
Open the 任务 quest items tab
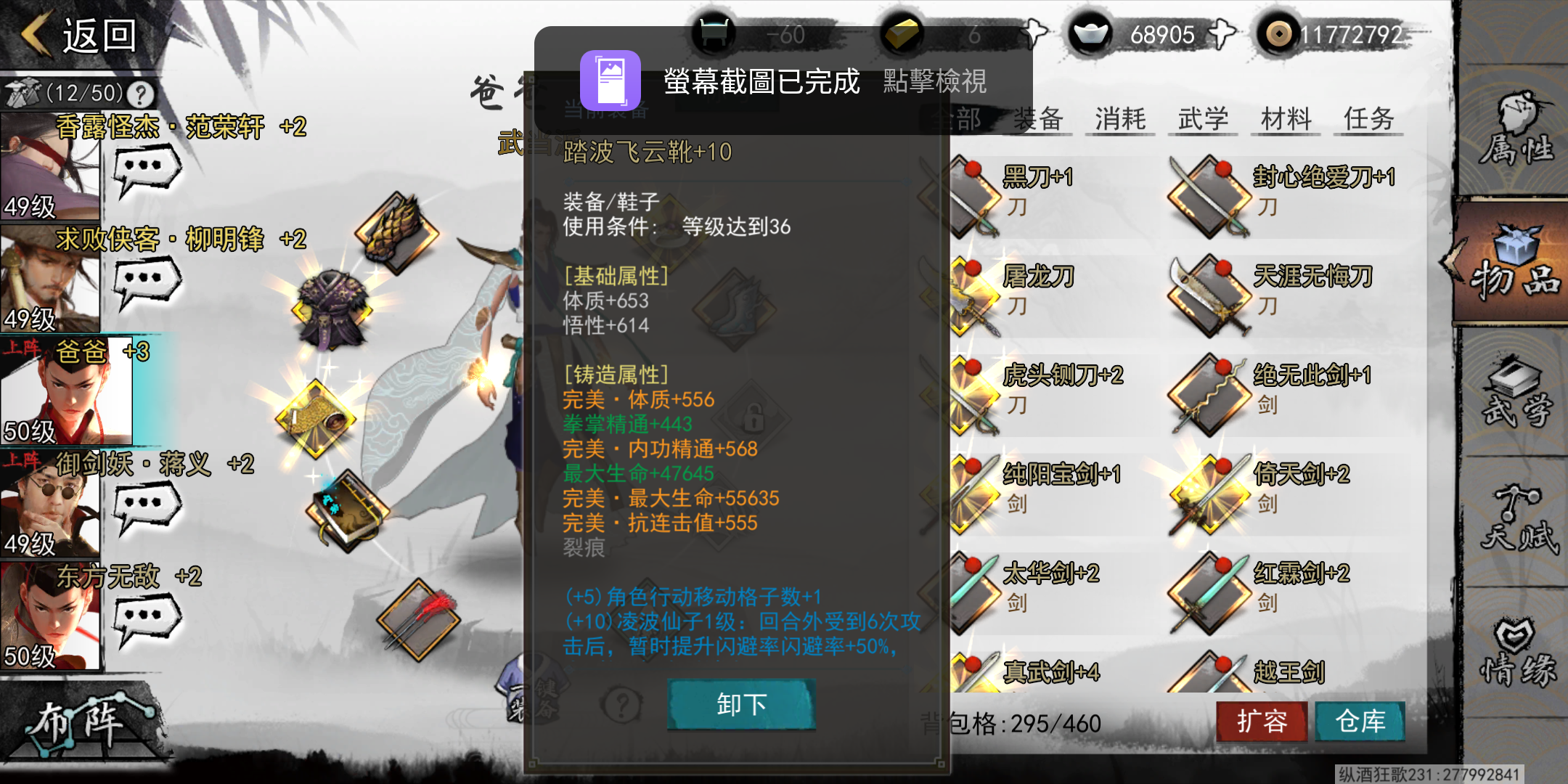(x=1368, y=119)
